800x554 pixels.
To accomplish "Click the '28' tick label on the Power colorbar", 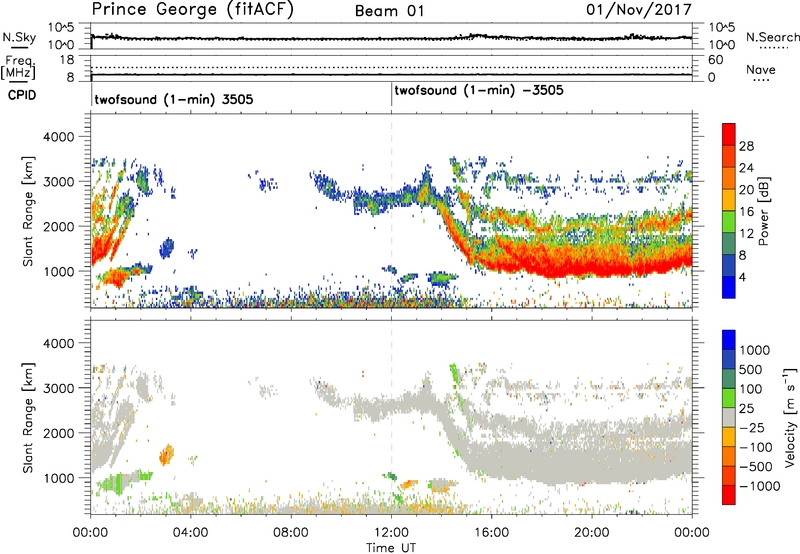I will (x=746, y=146).
